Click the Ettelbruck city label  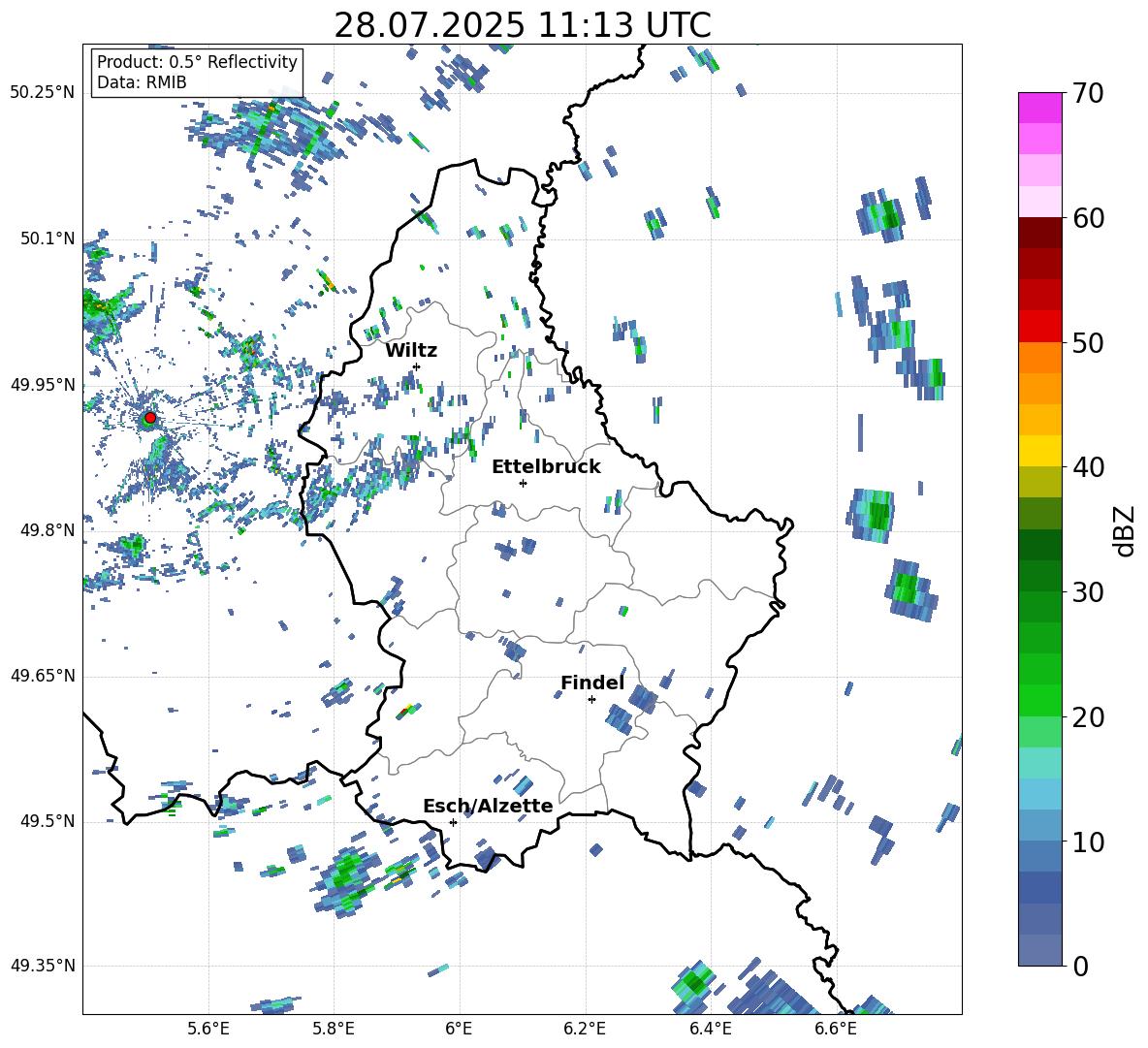click(546, 467)
